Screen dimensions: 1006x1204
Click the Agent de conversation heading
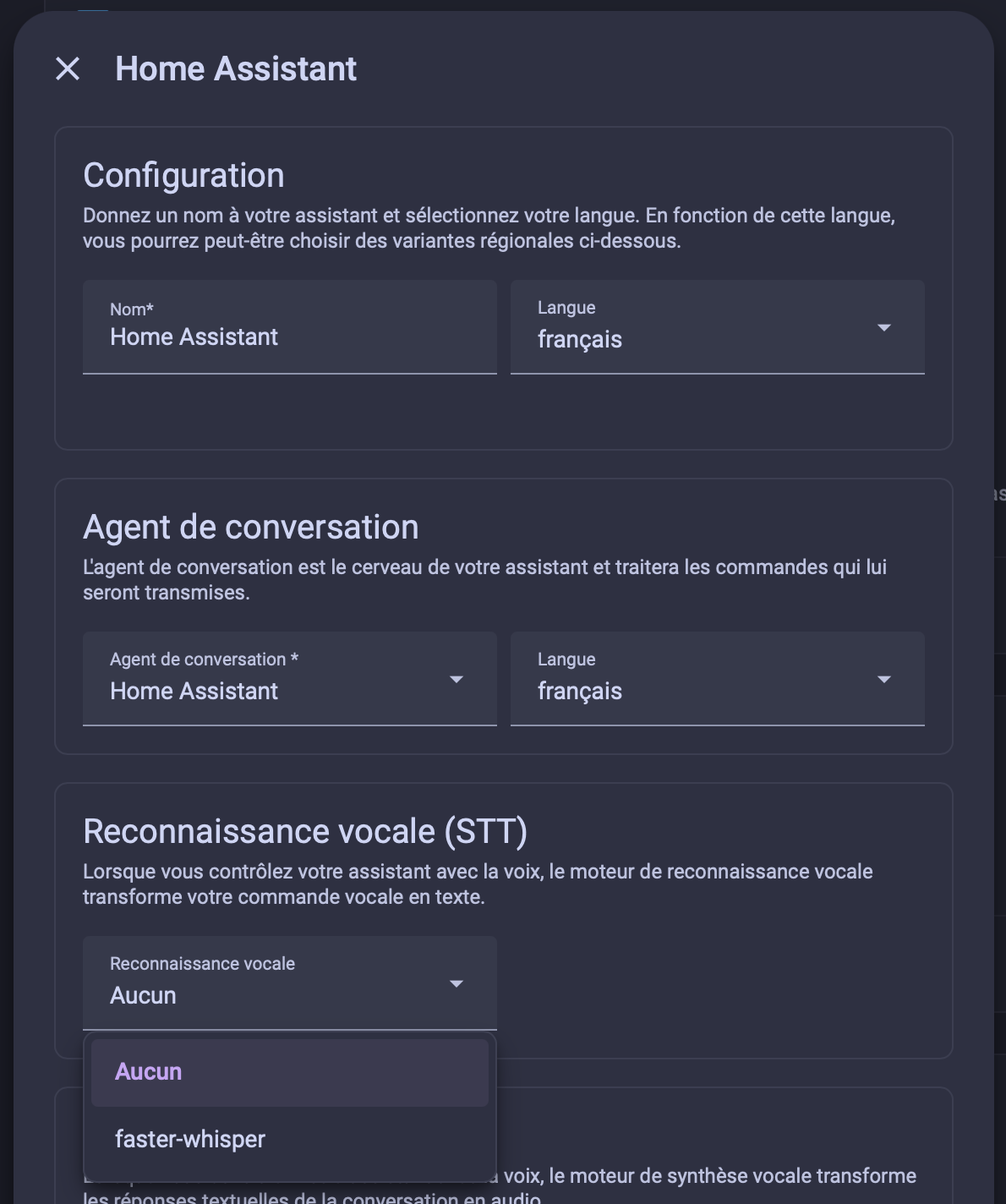(251, 527)
